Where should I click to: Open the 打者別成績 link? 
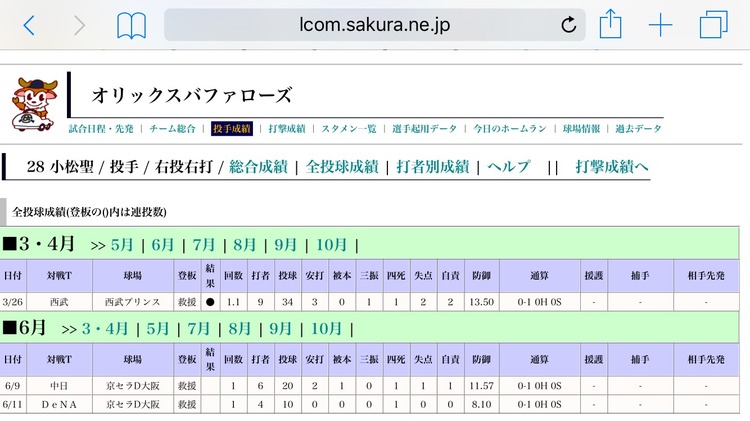coord(433,167)
